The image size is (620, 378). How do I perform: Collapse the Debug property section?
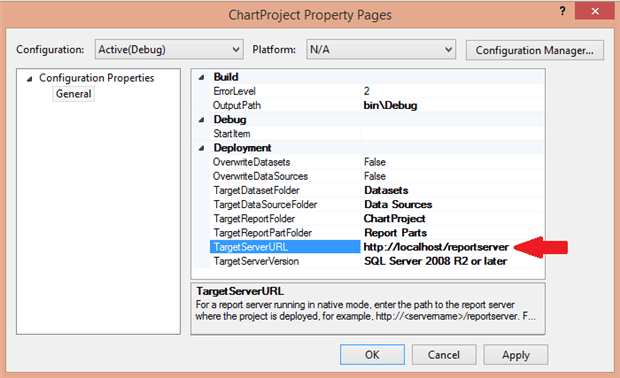point(201,119)
